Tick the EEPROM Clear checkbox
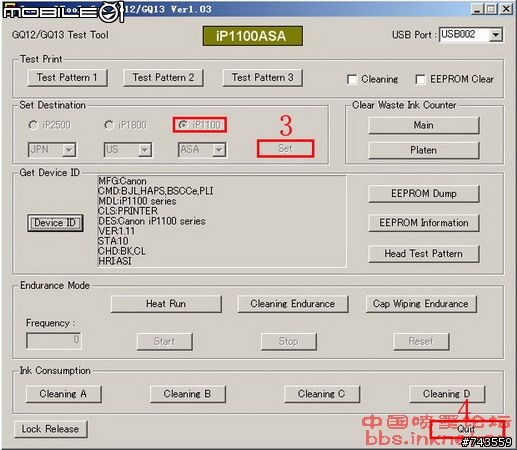 pos(421,79)
